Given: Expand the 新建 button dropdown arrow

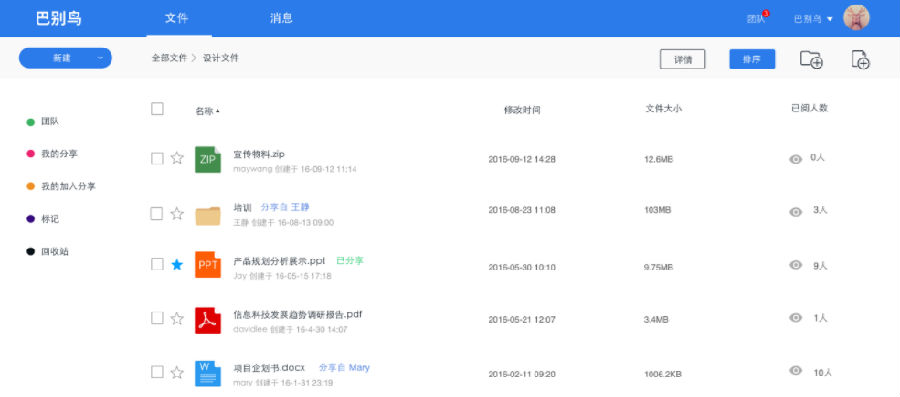Looking at the screenshot, I should point(100,58).
